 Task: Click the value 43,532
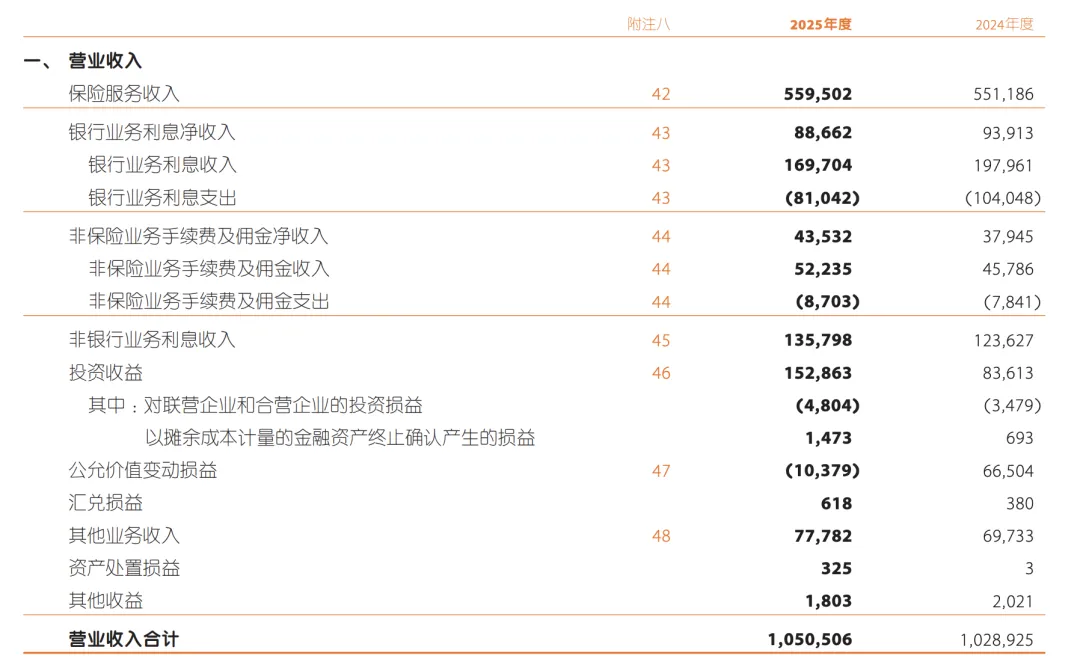(x=822, y=236)
